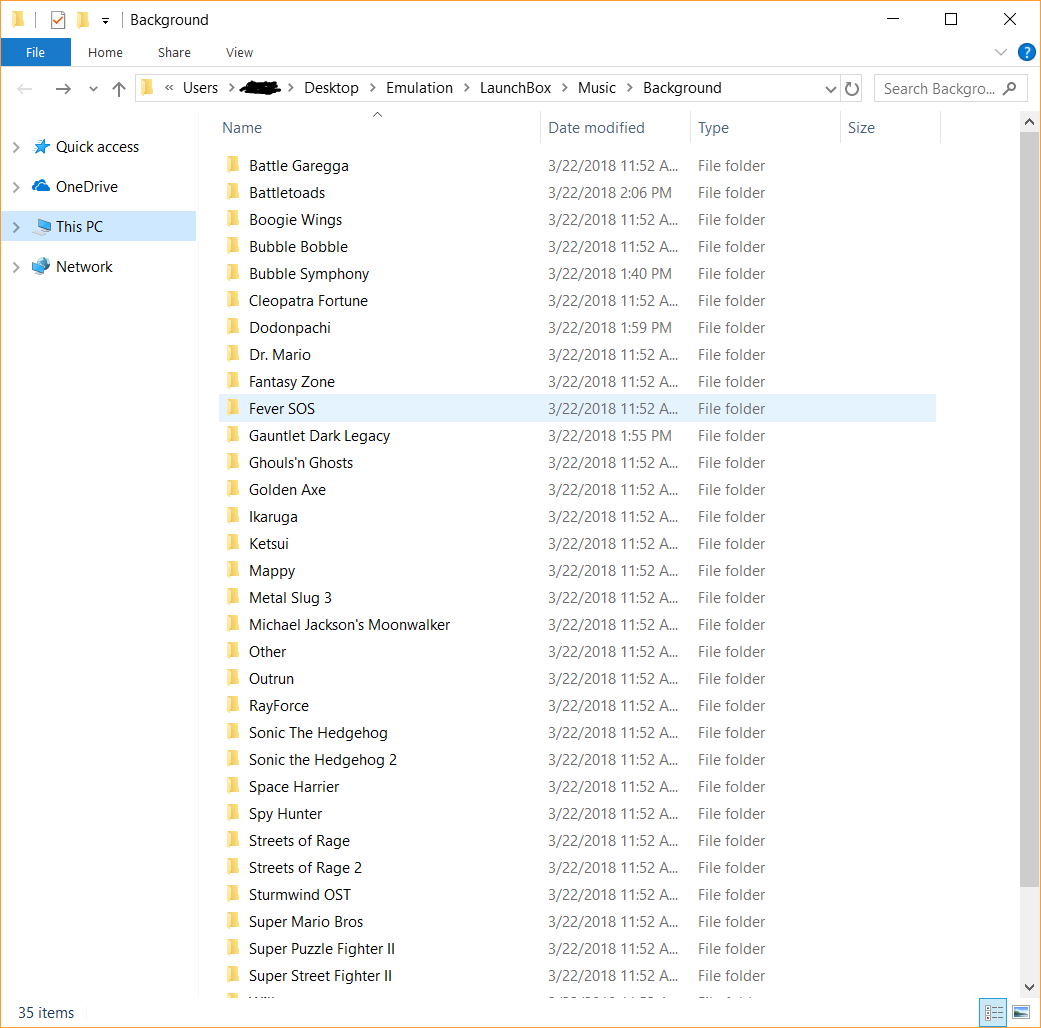Click LaunchBox in the address breadcrumb
Viewport: 1041px width, 1028px height.
click(x=515, y=88)
